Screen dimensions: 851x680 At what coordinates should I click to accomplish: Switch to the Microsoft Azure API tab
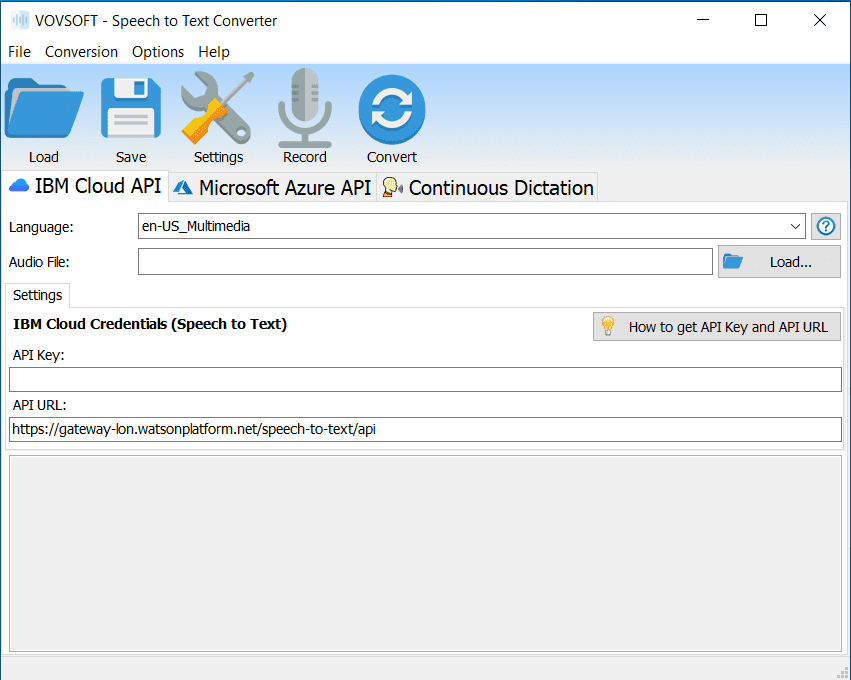[272, 187]
